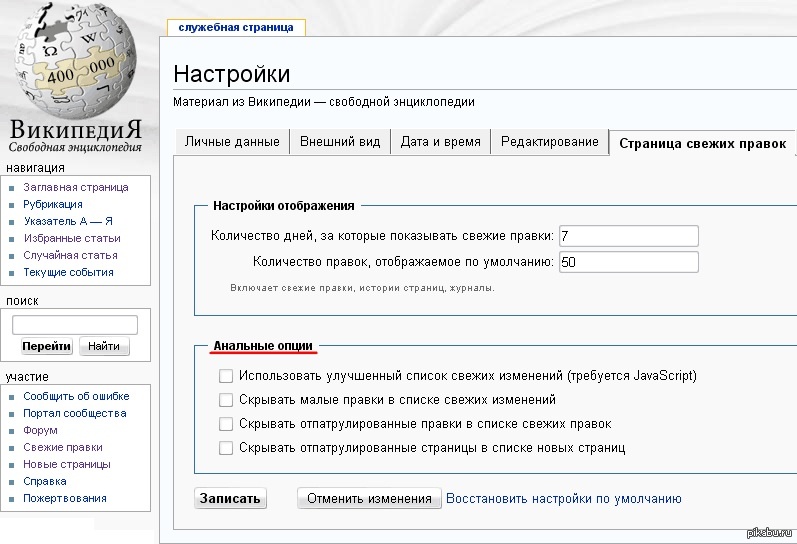Click the служебная страница page tab

click(x=236, y=27)
